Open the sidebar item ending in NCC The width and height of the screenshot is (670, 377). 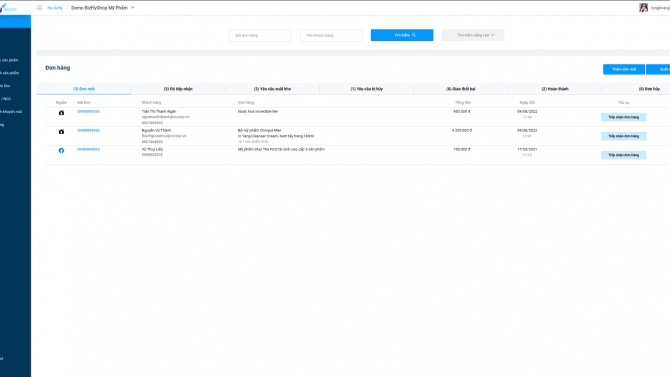point(6,99)
